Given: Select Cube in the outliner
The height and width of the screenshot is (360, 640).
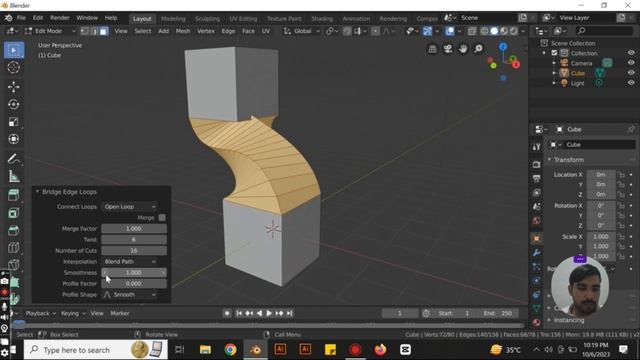Looking at the screenshot, I should point(578,73).
